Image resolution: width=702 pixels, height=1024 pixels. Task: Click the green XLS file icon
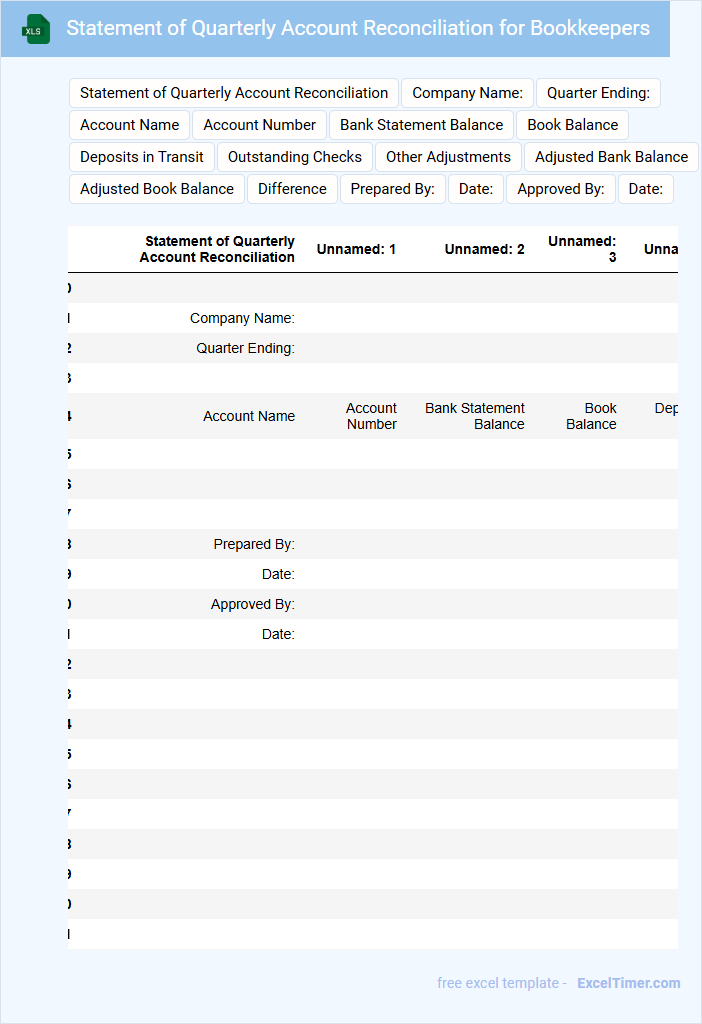(x=36, y=29)
